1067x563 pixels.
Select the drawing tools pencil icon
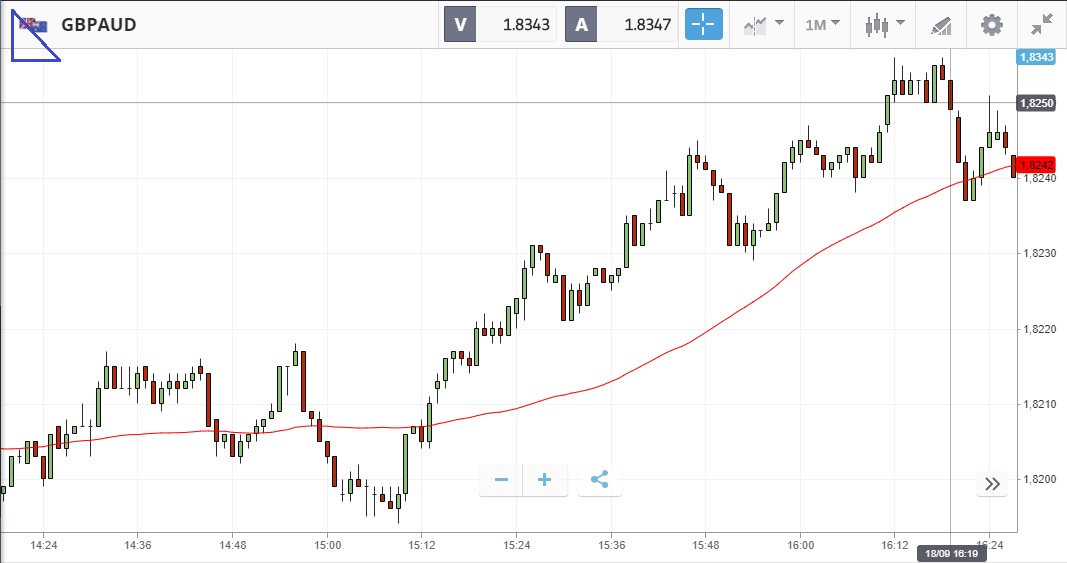(x=941, y=24)
